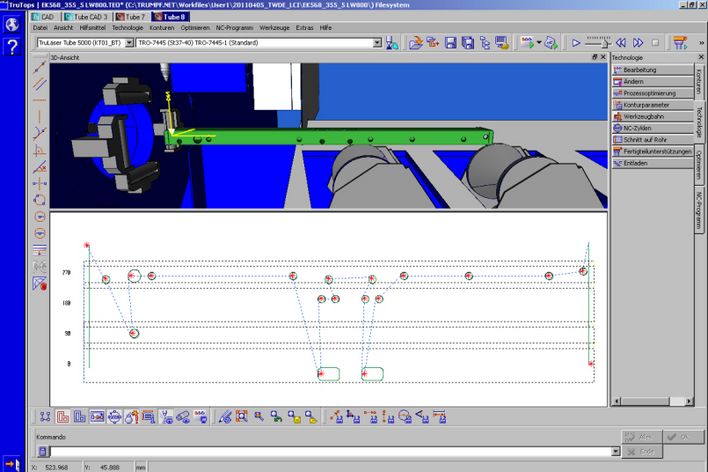Open the NC-Programm menu

tap(233, 28)
